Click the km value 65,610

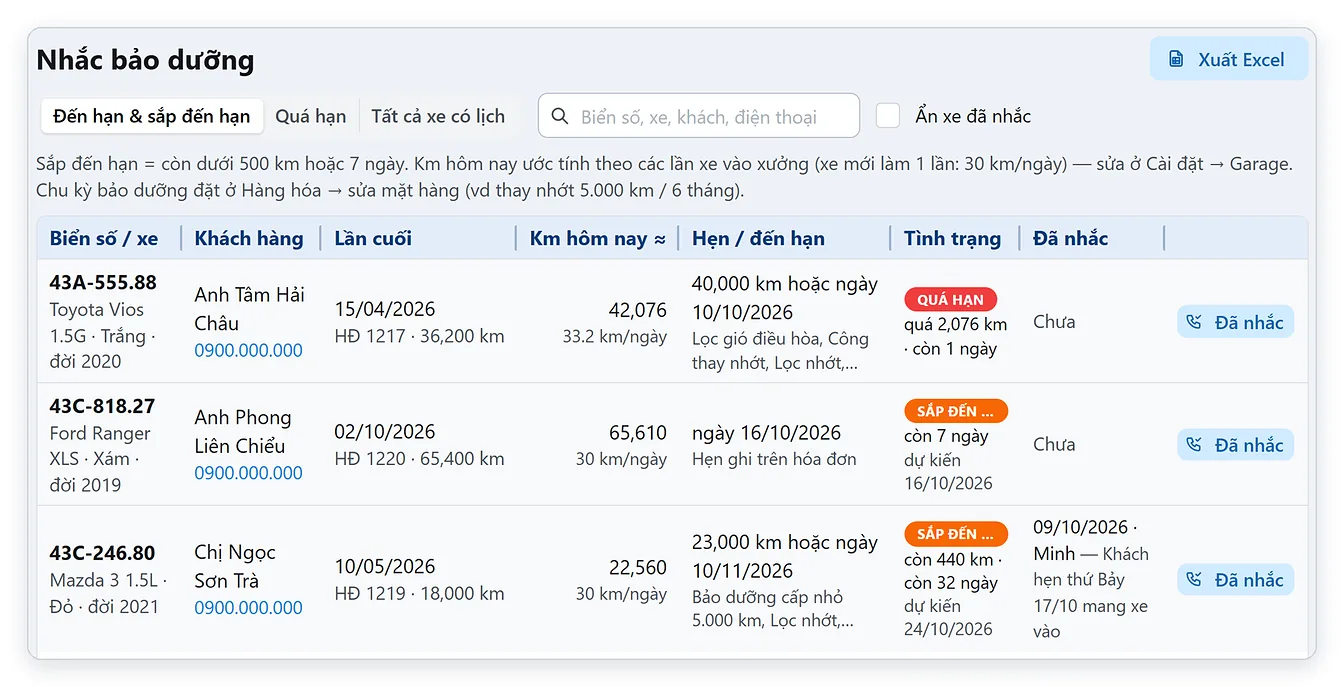click(637, 433)
